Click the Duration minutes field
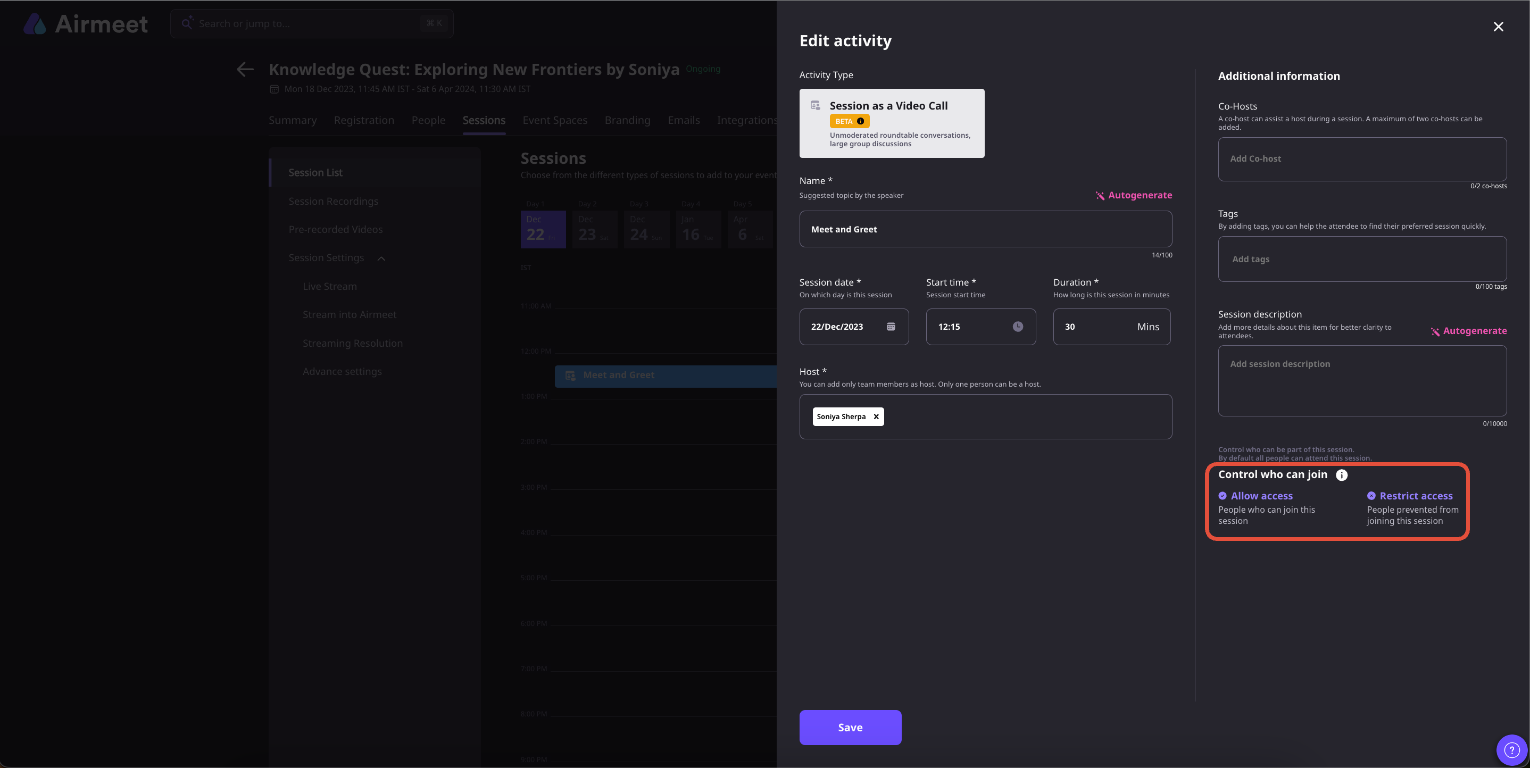 pos(1112,327)
